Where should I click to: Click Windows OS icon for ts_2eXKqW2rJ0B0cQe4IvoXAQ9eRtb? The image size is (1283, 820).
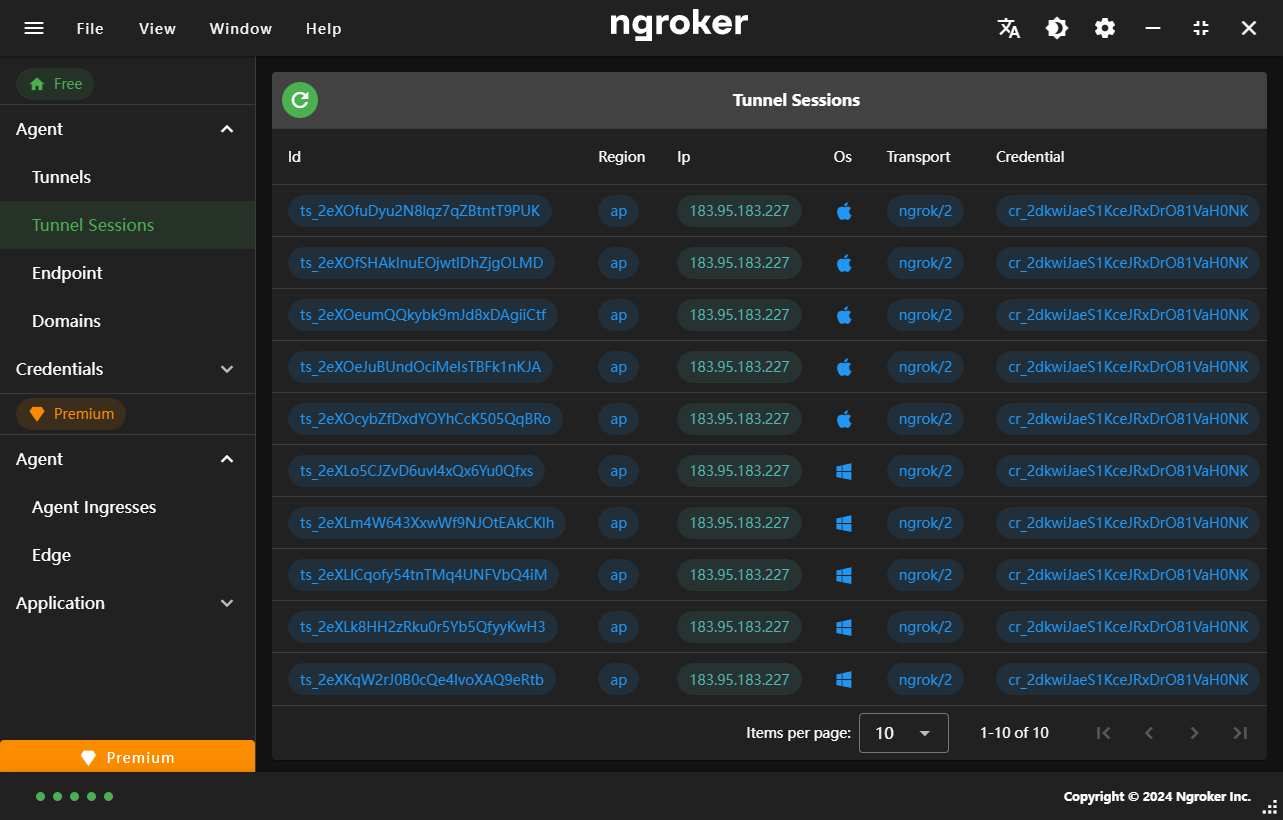click(x=844, y=679)
